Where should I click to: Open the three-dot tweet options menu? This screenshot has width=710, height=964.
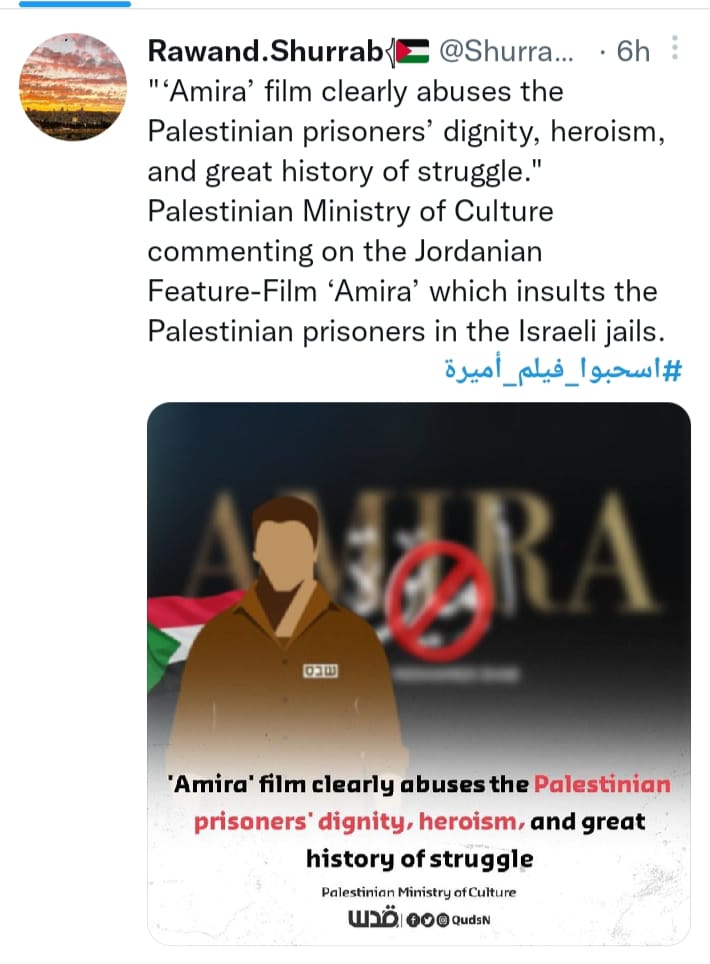pyautogui.click(x=674, y=47)
